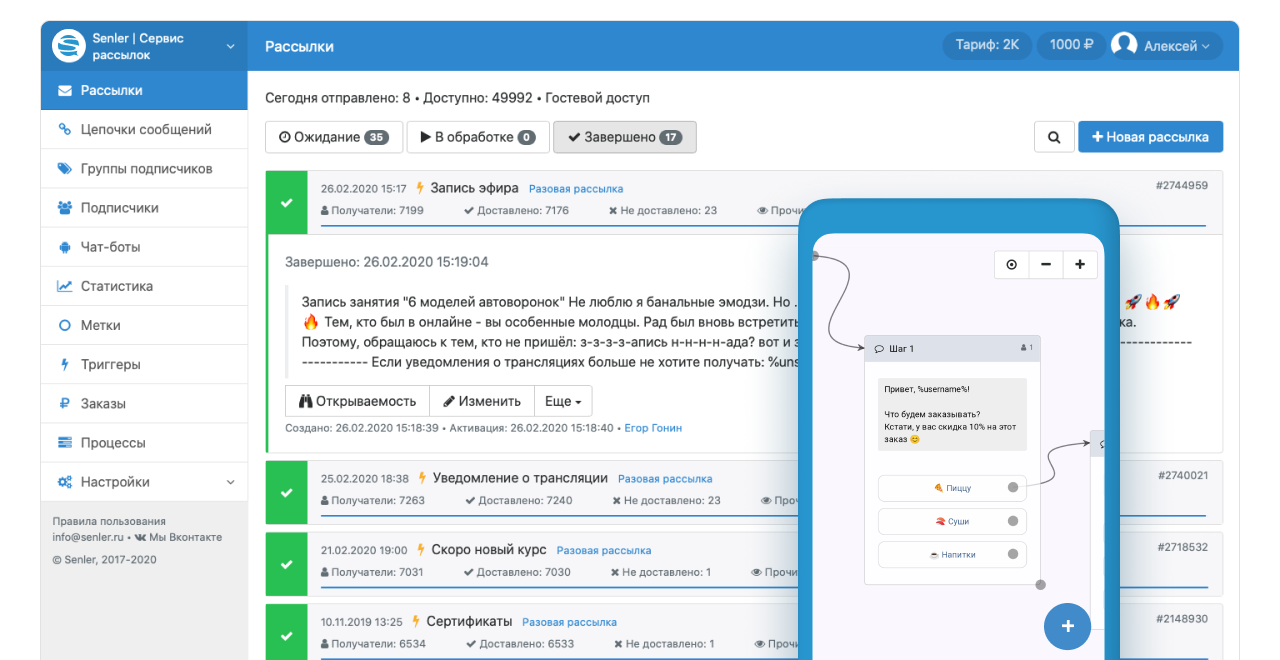Click Разовая рассылка link for Запись эфира
This screenshot has height=660, width=1280.
pos(576,189)
